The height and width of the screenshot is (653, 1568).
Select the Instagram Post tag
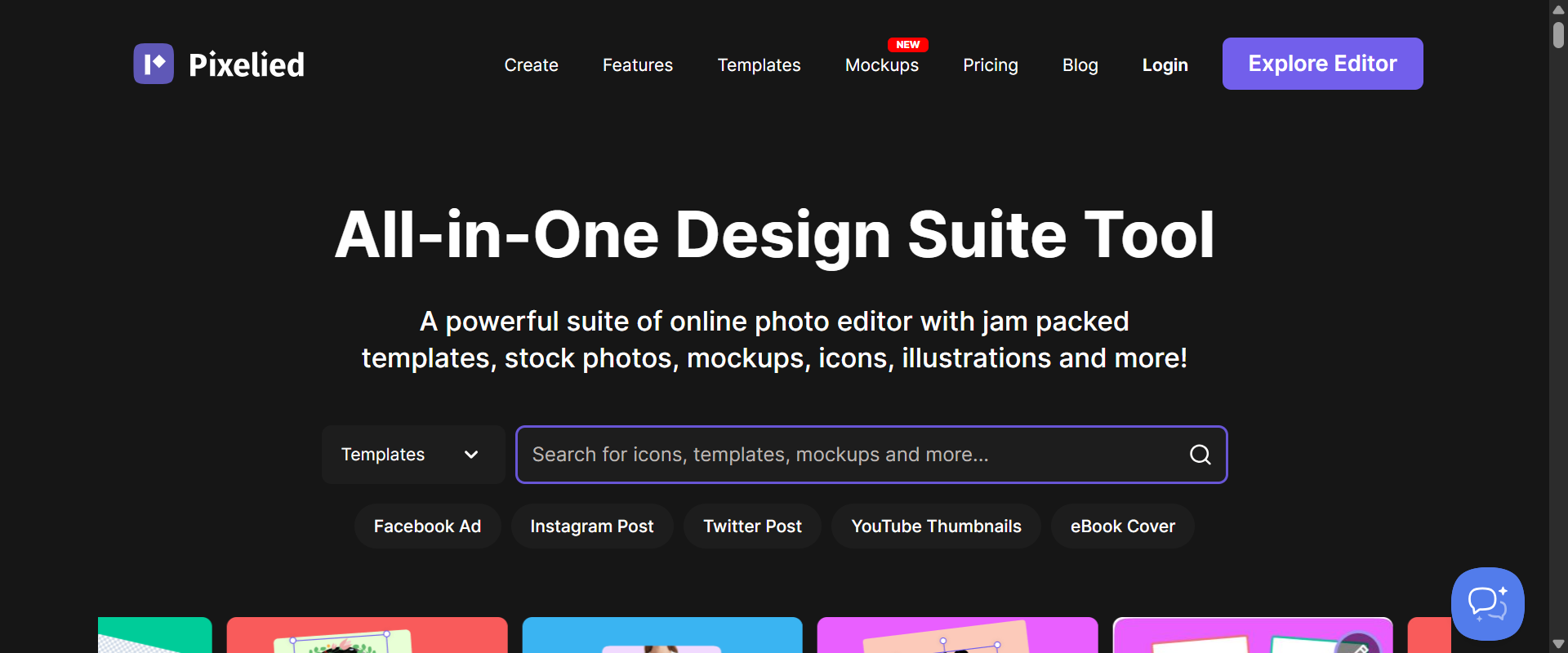pyautogui.click(x=592, y=526)
